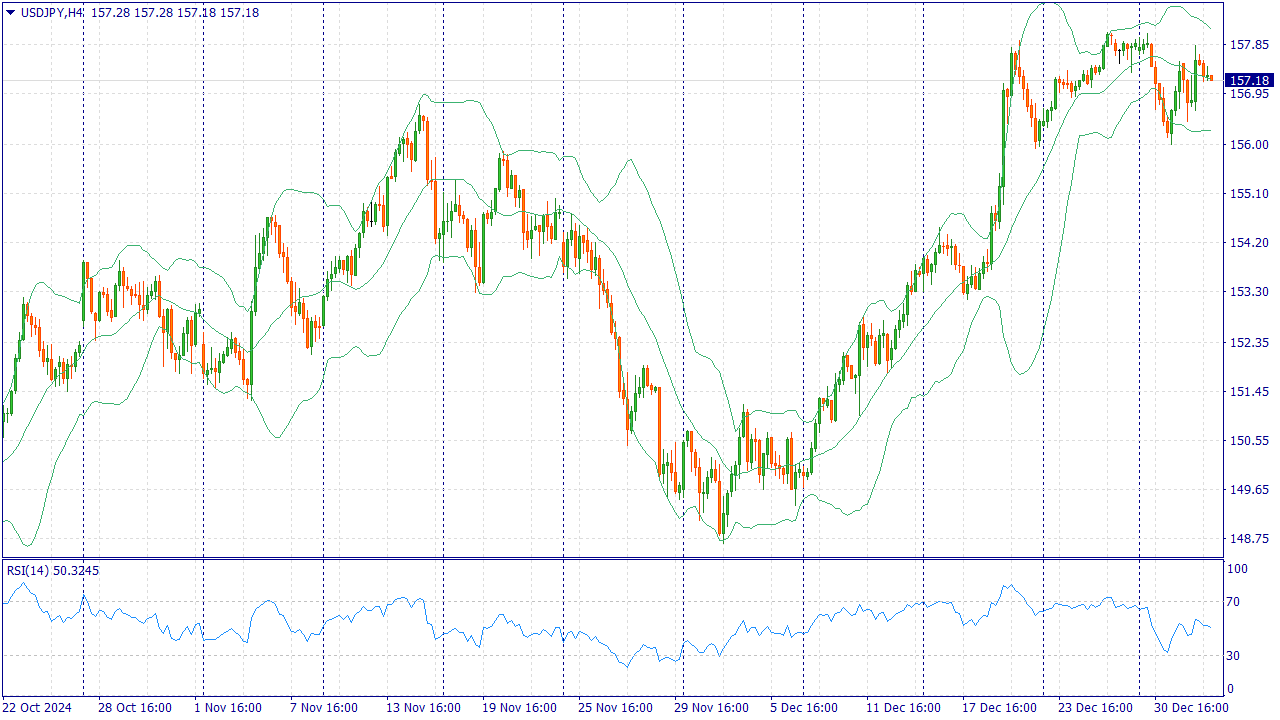
Task: Click the 155.10 price axis label
Action: [1249, 193]
